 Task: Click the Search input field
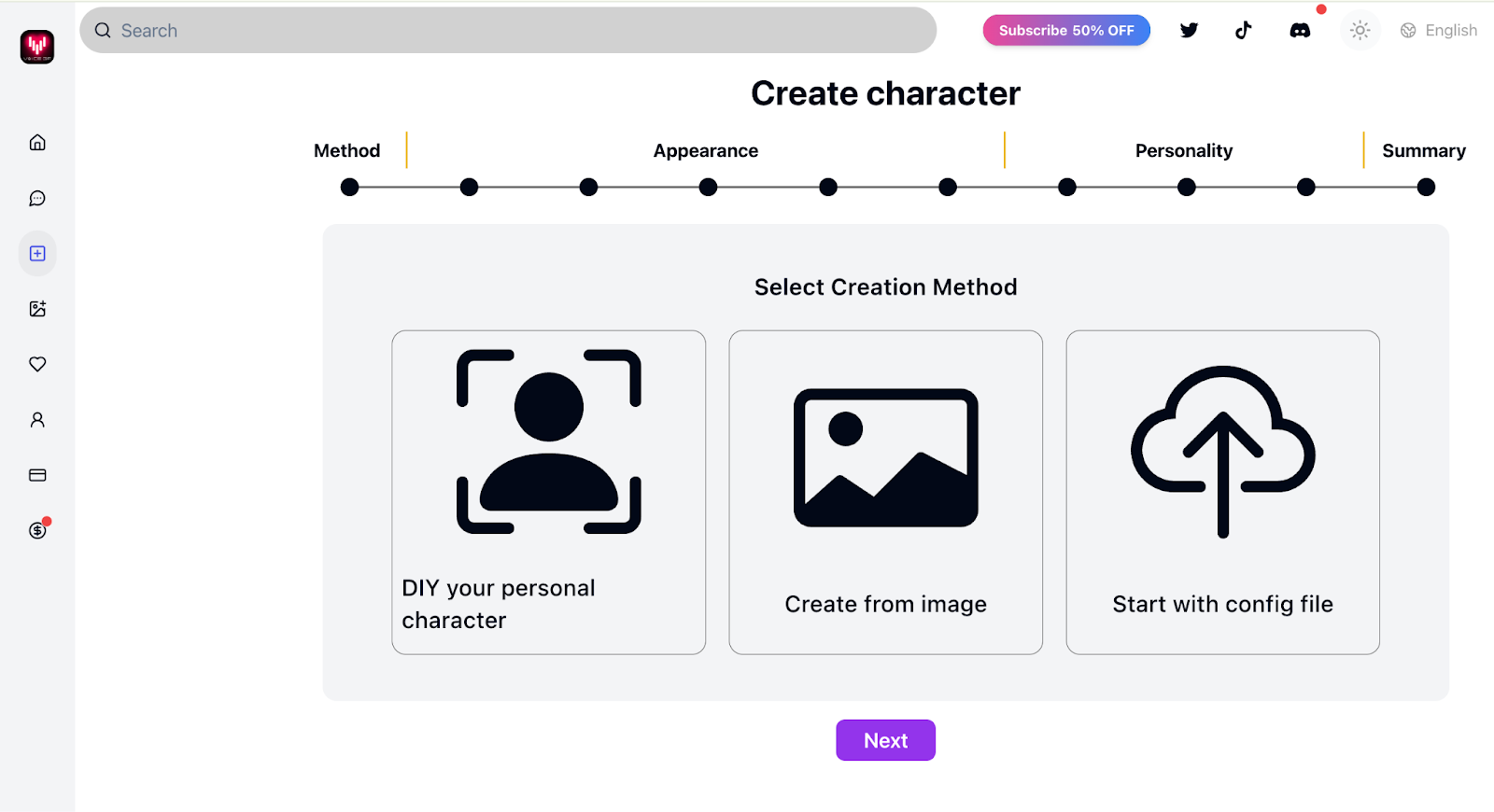click(x=508, y=31)
